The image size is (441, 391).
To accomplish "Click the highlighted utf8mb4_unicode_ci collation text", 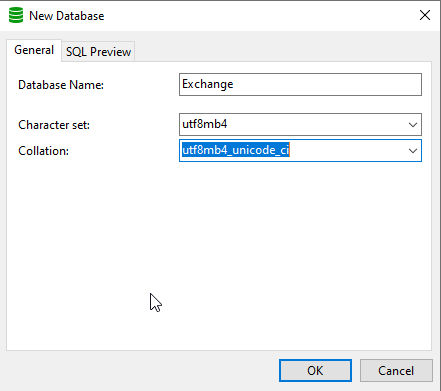I will click(x=236, y=150).
